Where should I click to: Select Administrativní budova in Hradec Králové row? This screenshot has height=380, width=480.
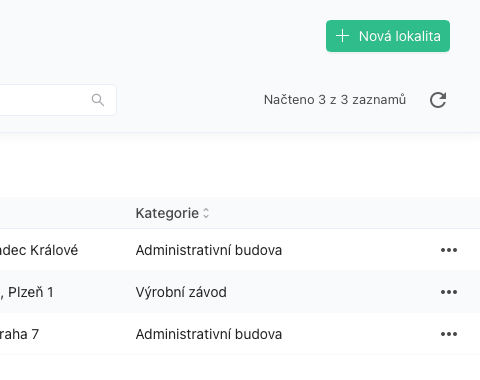point(209,250)
